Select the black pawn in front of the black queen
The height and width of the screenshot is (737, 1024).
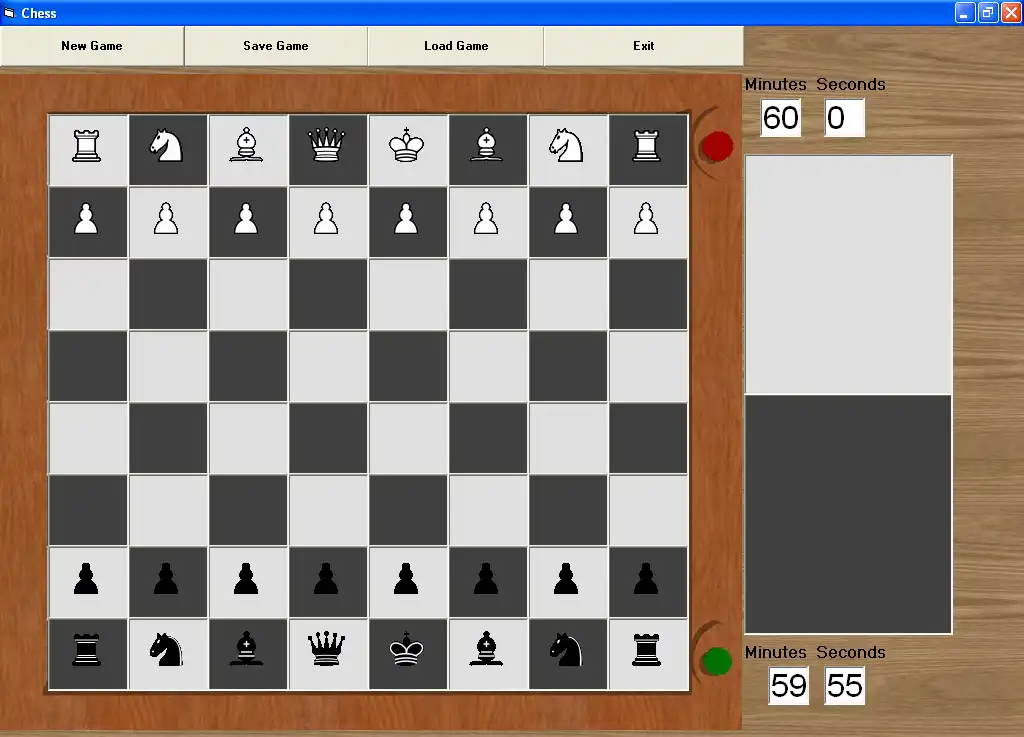pos(327,579)
